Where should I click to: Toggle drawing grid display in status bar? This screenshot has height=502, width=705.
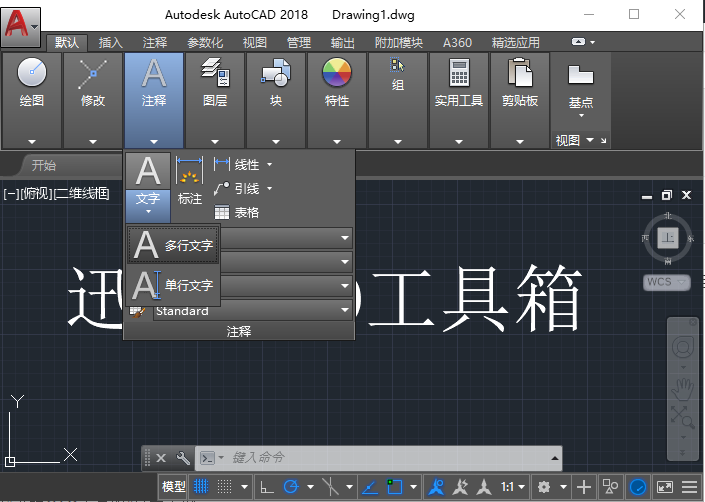(201, 486)
